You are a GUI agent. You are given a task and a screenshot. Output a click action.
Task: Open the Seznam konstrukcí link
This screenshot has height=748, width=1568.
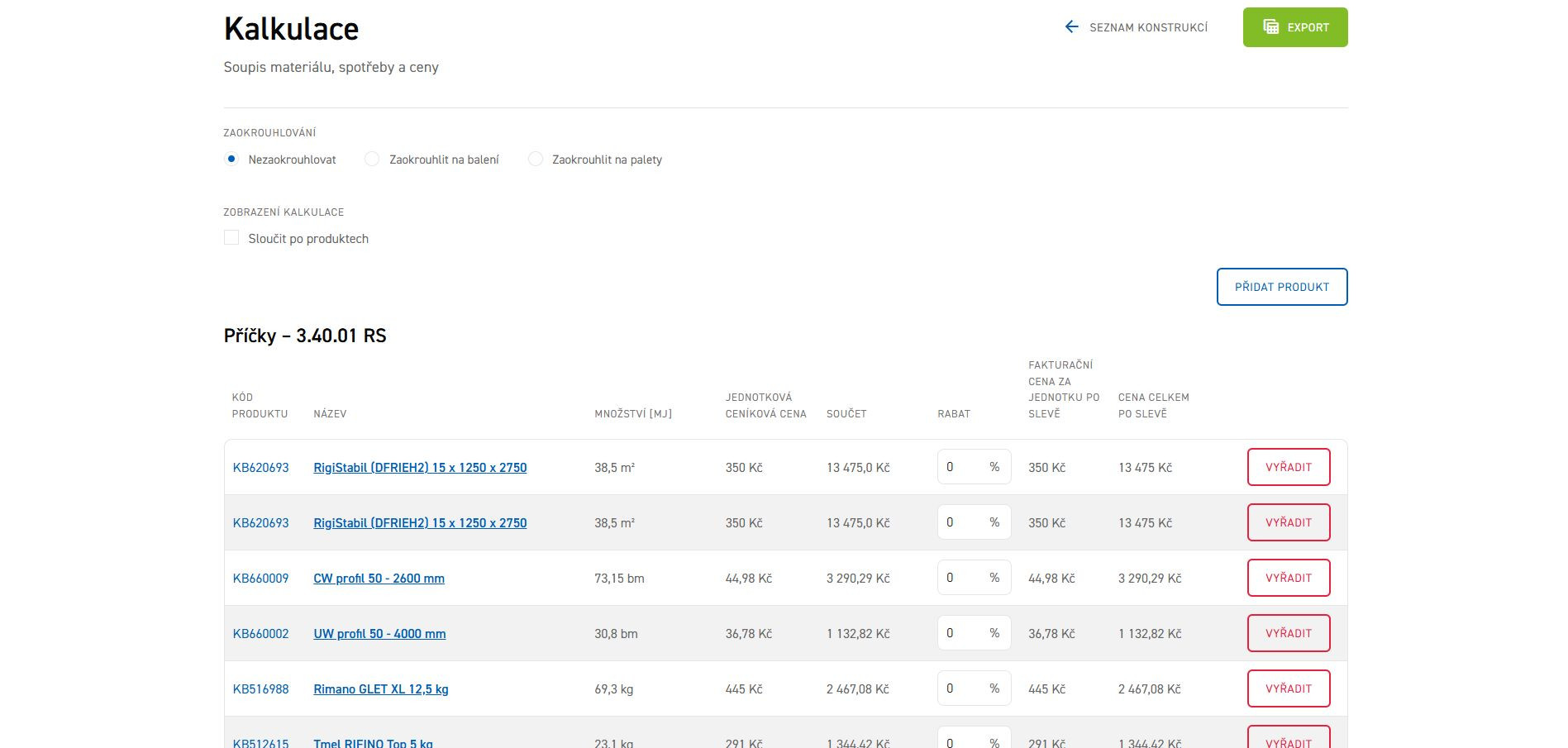coord(1148,27)
